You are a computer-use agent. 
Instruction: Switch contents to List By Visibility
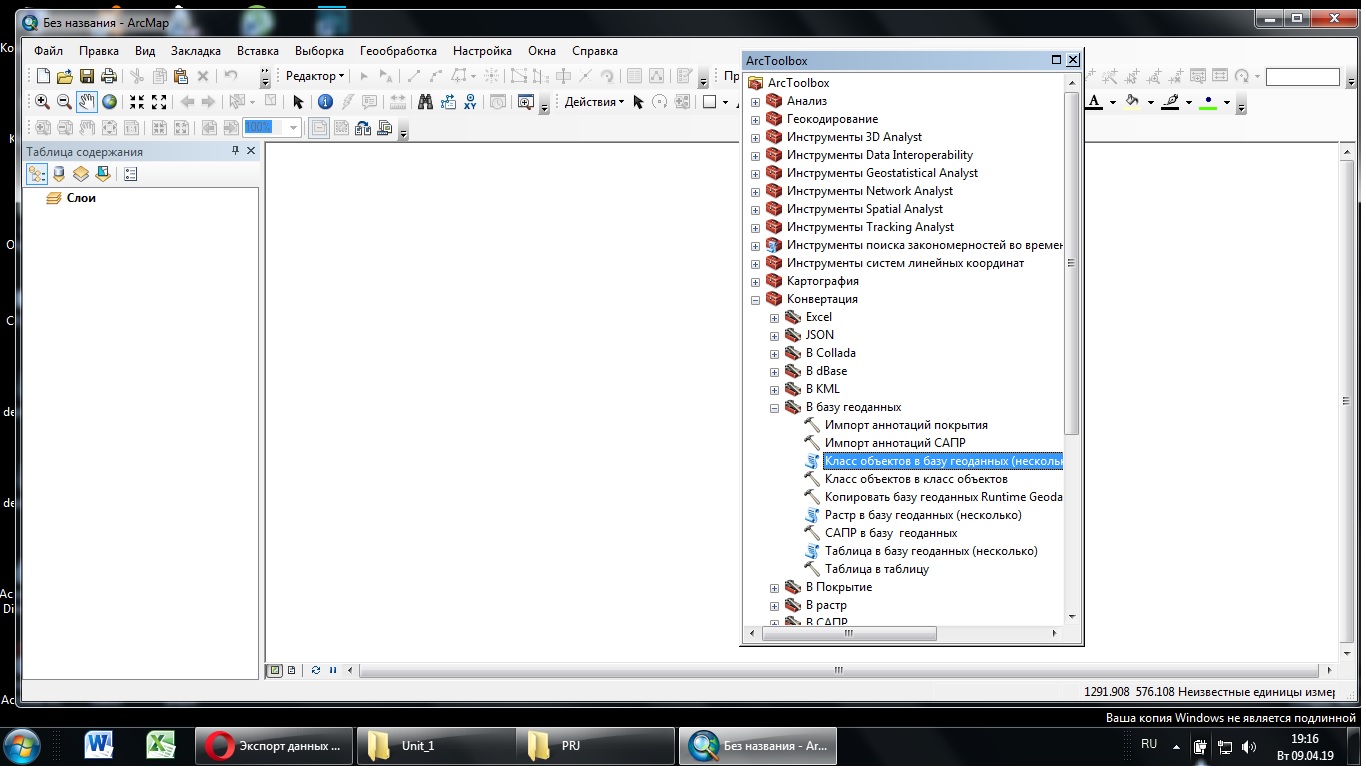coord(81,174)
